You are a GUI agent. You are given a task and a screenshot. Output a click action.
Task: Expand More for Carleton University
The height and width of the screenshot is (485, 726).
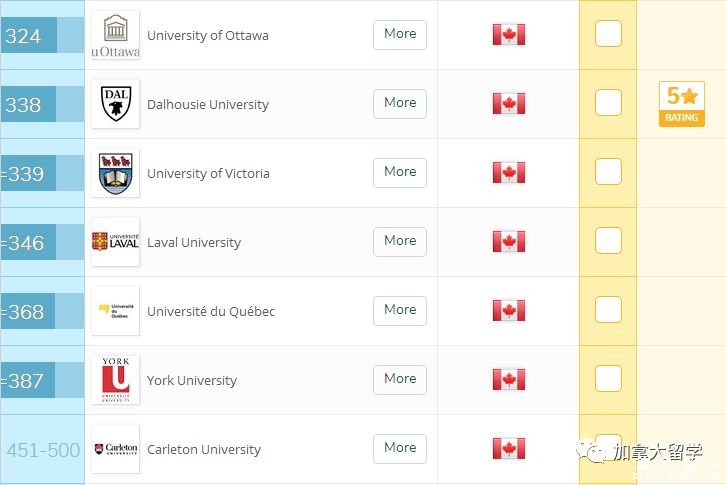tap(400, 449)
